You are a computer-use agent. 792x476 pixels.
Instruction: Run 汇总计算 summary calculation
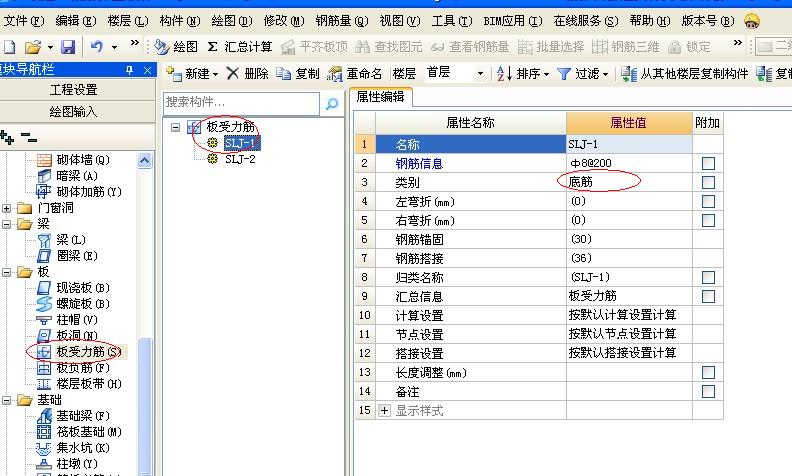click(240, 47)
